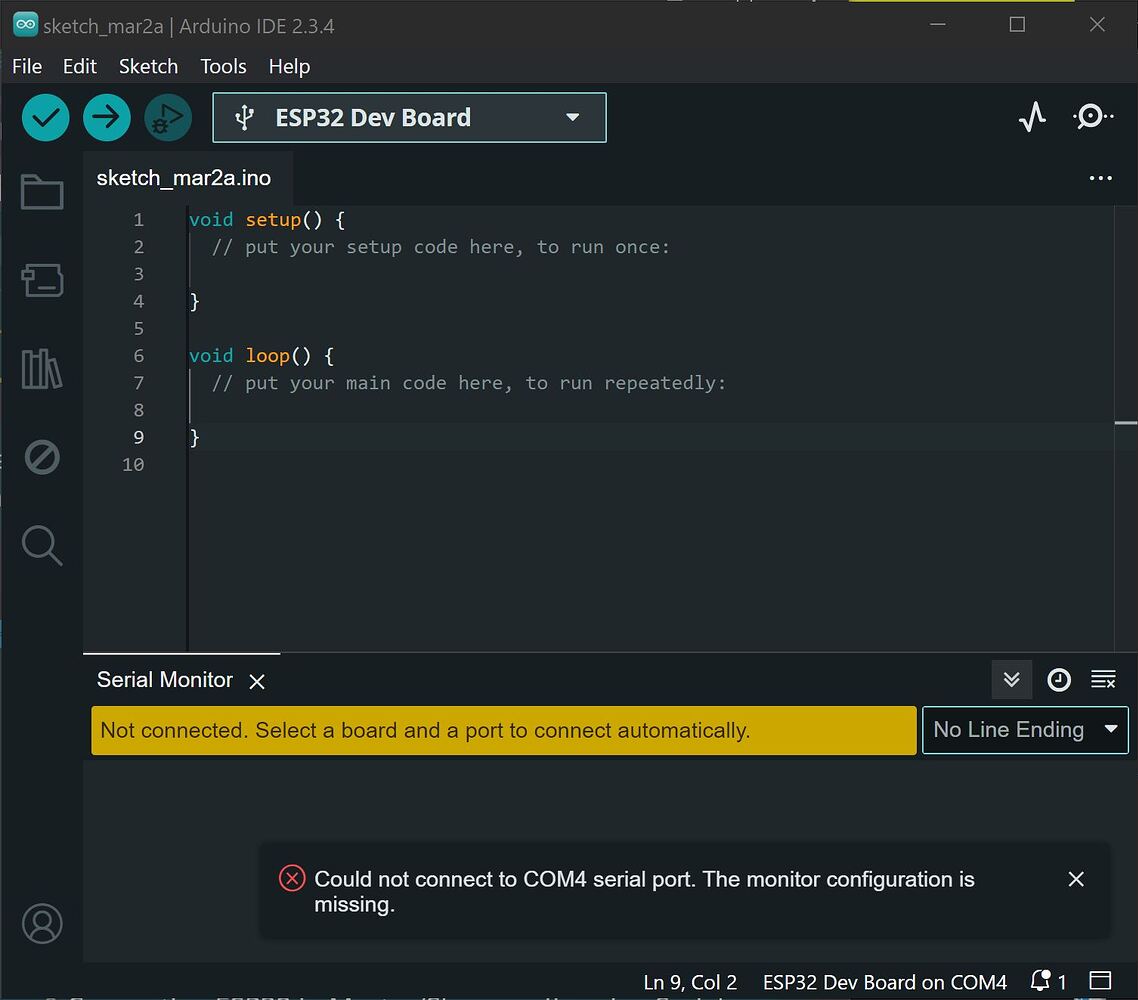Open the Serial Plotter icon
1138x1000 pixels.
(1032, 116)
